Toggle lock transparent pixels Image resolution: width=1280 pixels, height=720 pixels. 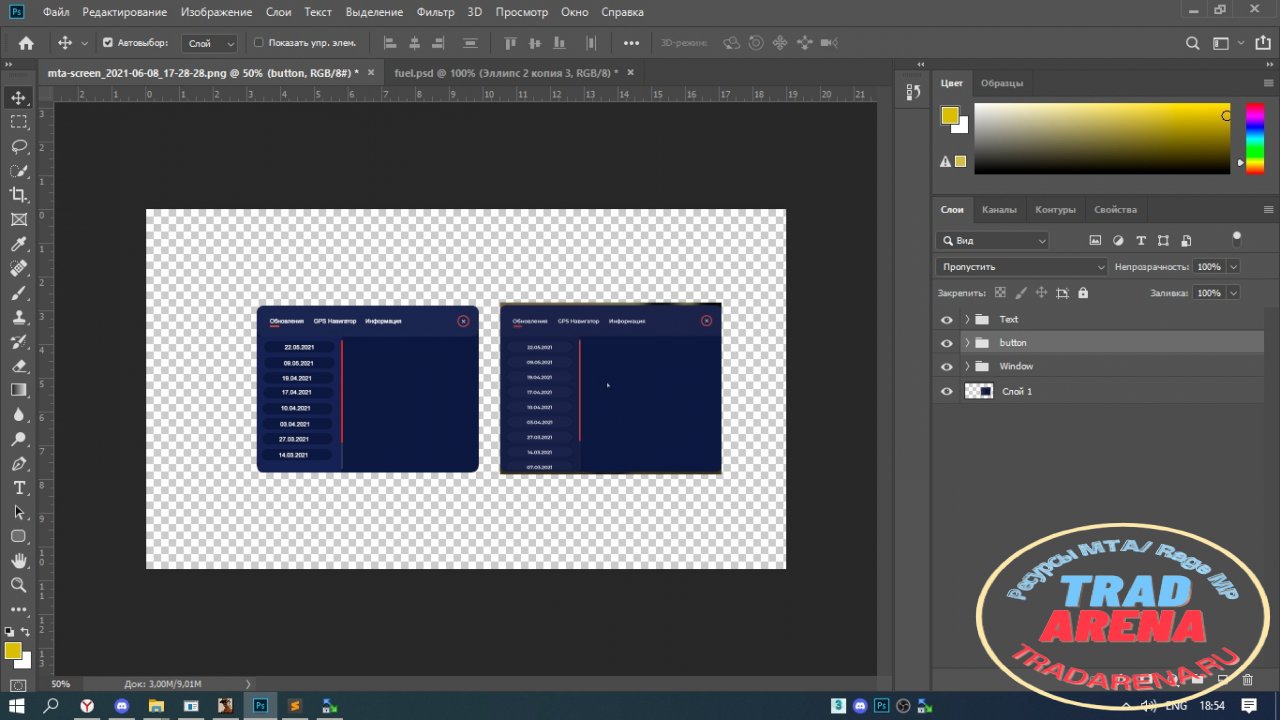click(1000, 293)
